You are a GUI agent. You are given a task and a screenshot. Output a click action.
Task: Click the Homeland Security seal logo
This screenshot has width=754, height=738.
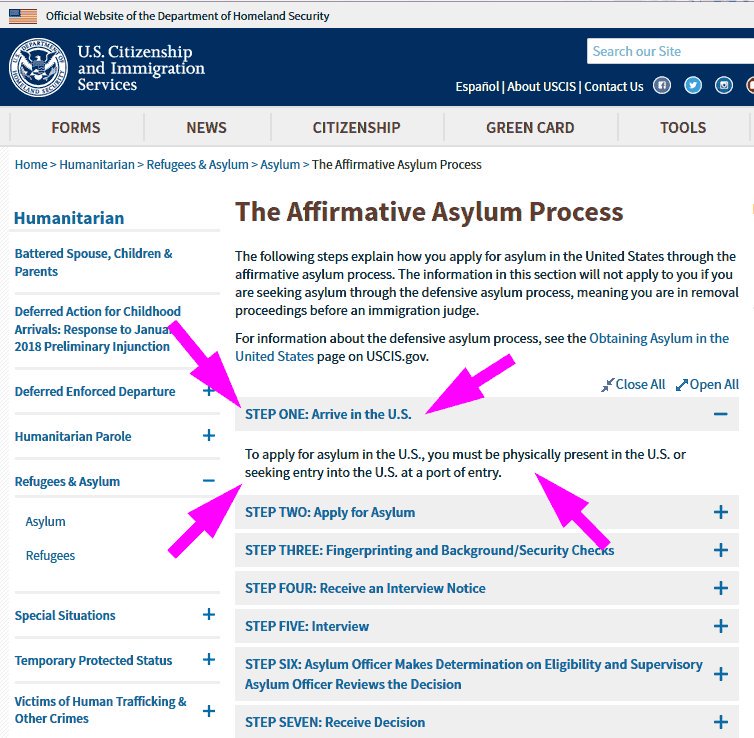pos(38,67)
